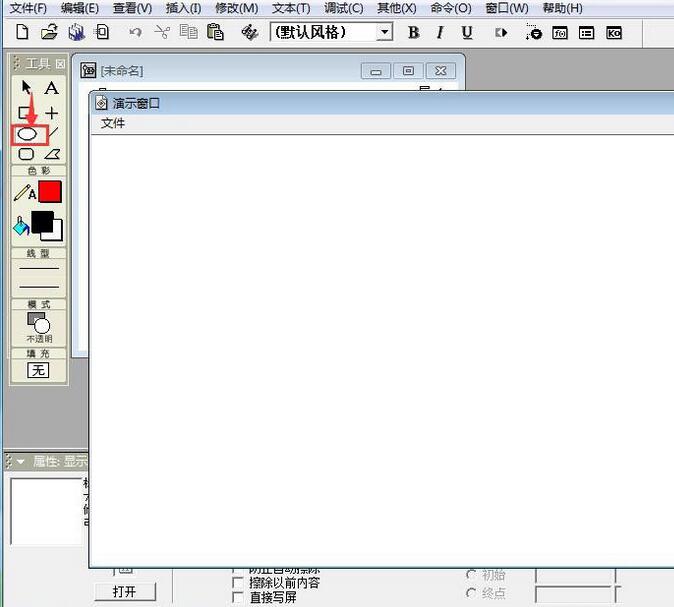Open the 修改(M) menu
The height and width of the screenshot is (607, 674).
pos(236,8)
